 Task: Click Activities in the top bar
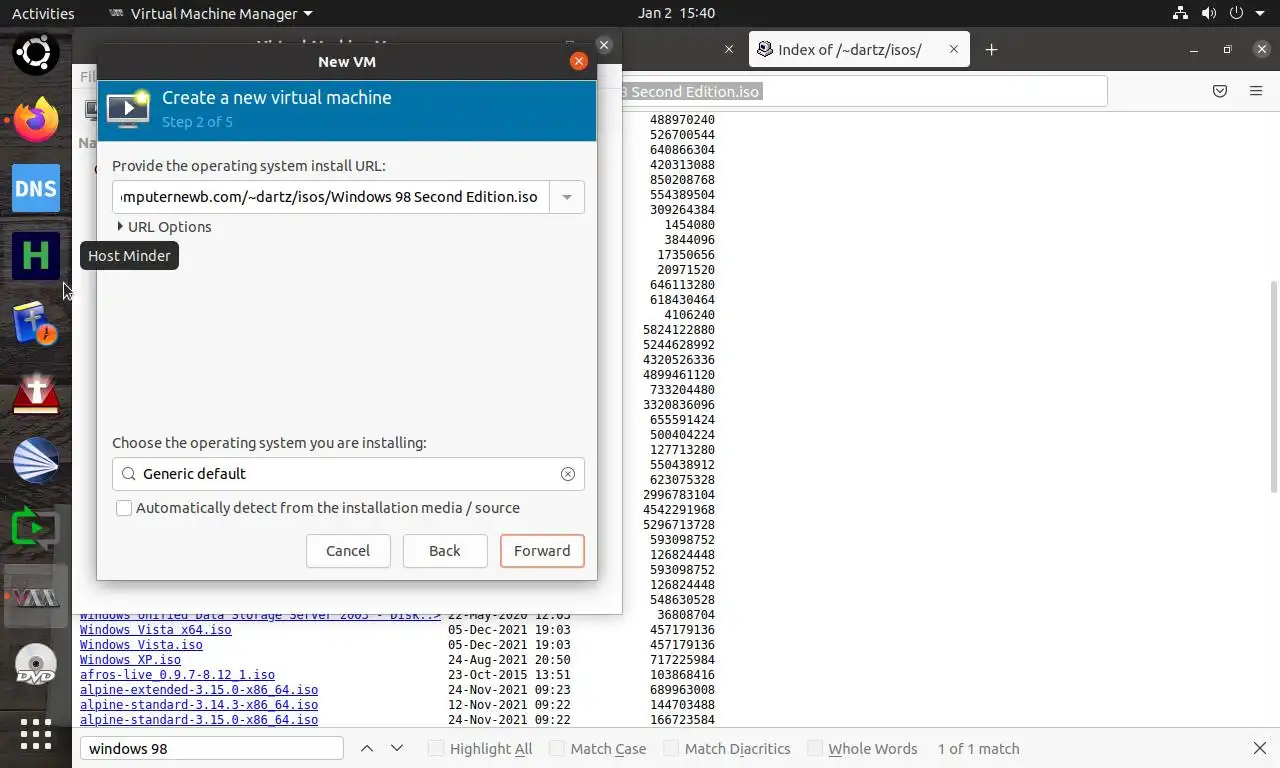[43, 13]
